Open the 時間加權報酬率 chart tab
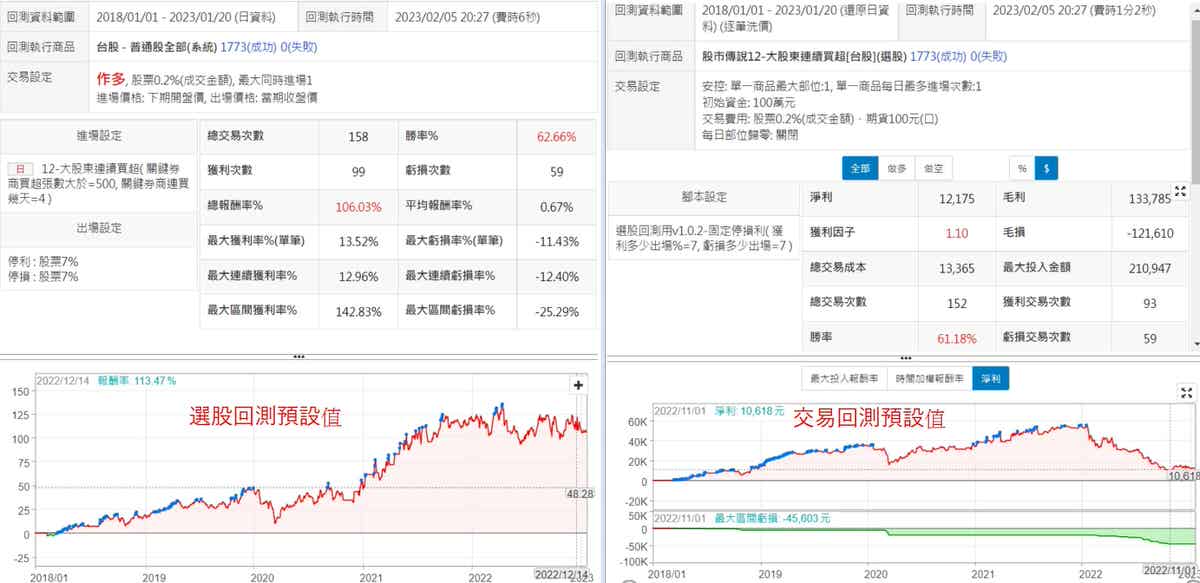Viewport: 1200px width, 583px height. tap(929, 377)
